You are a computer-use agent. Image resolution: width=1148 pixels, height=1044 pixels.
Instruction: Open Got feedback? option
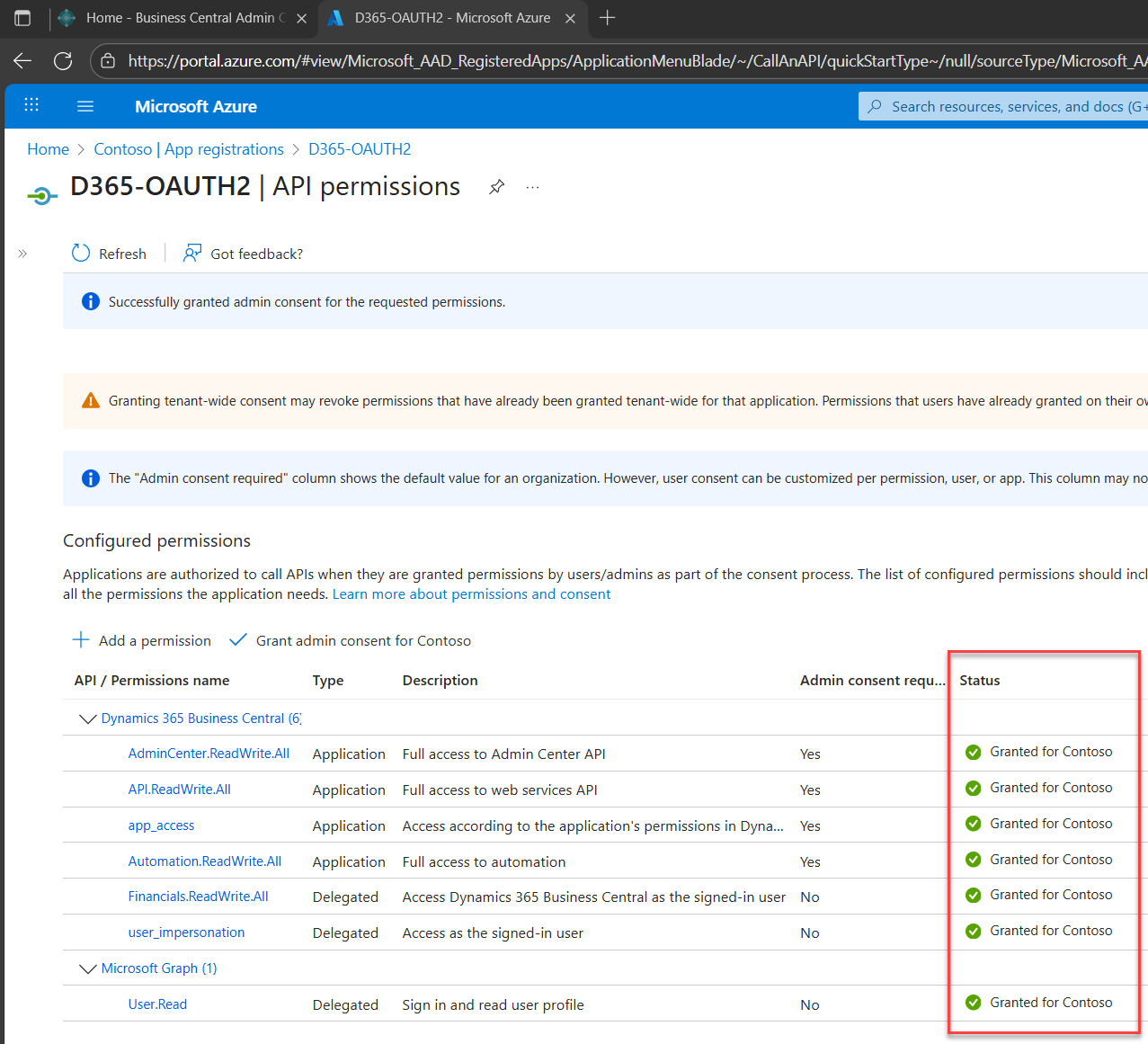click(243, 254)
